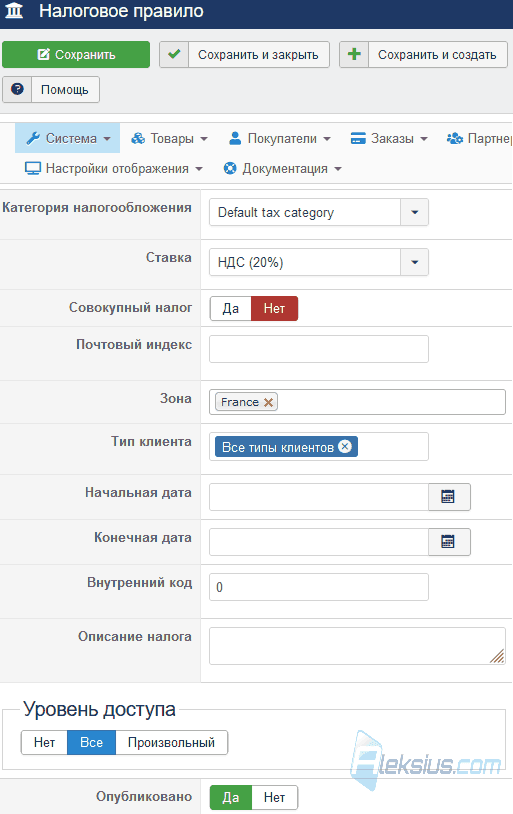Click the green plus icon beside Сохранить и создать
Viewport: 513px width, 814px height.
(354, 54)
